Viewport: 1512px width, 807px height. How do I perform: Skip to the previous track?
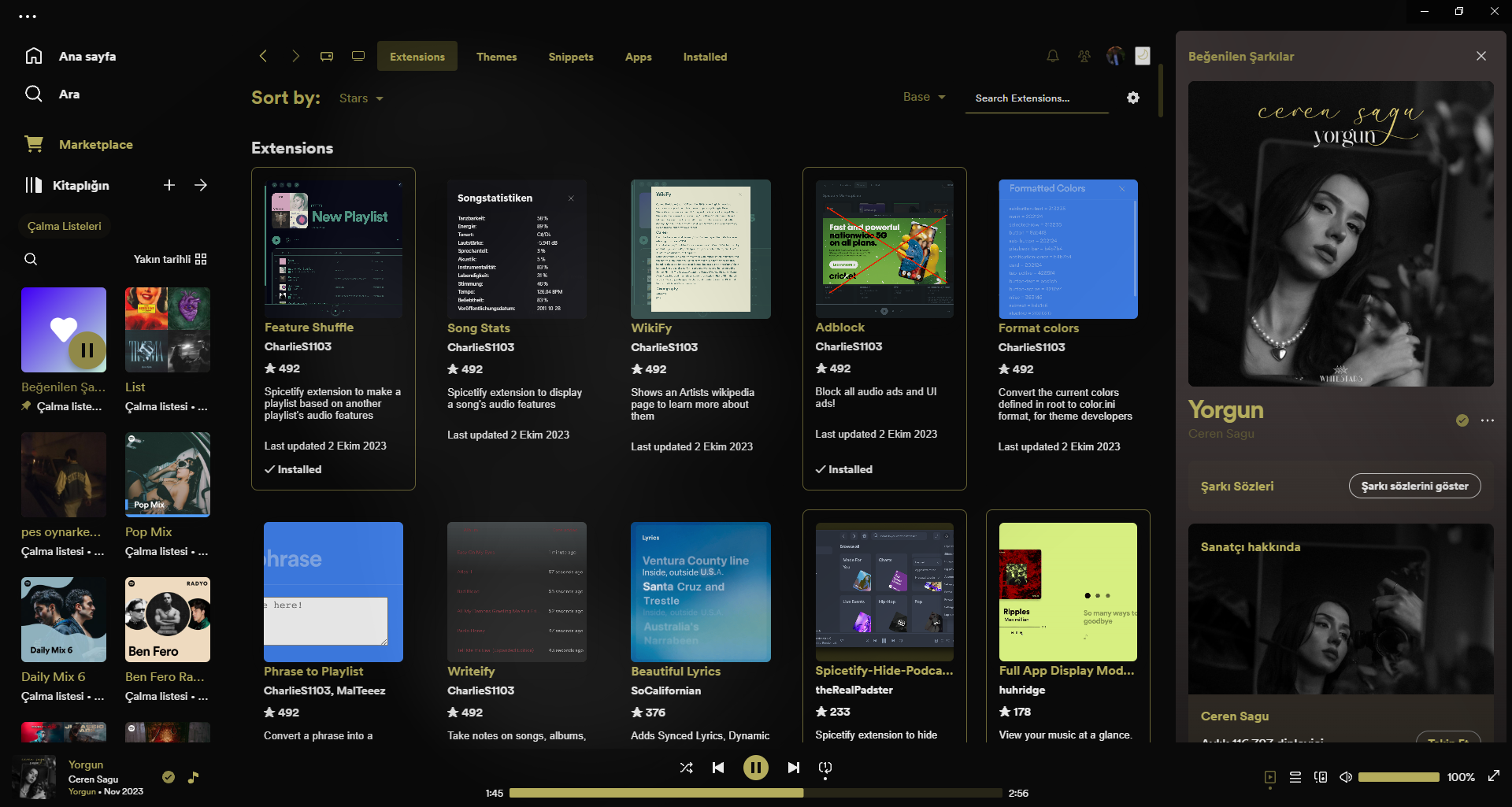point(718,768)
